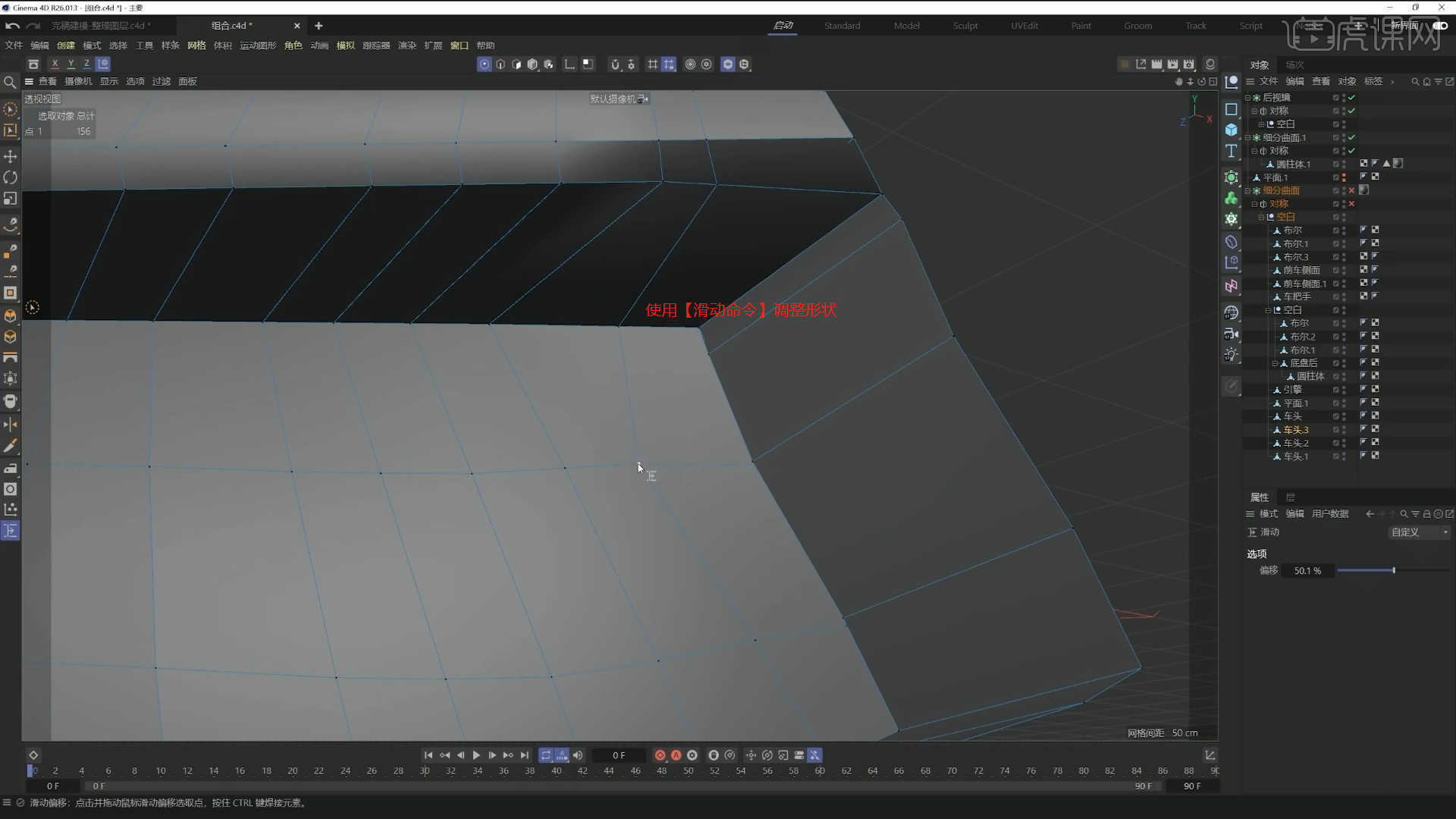Add Text object from right palette
Viewport: 1456px width, 819px height.
point(1232,151)
